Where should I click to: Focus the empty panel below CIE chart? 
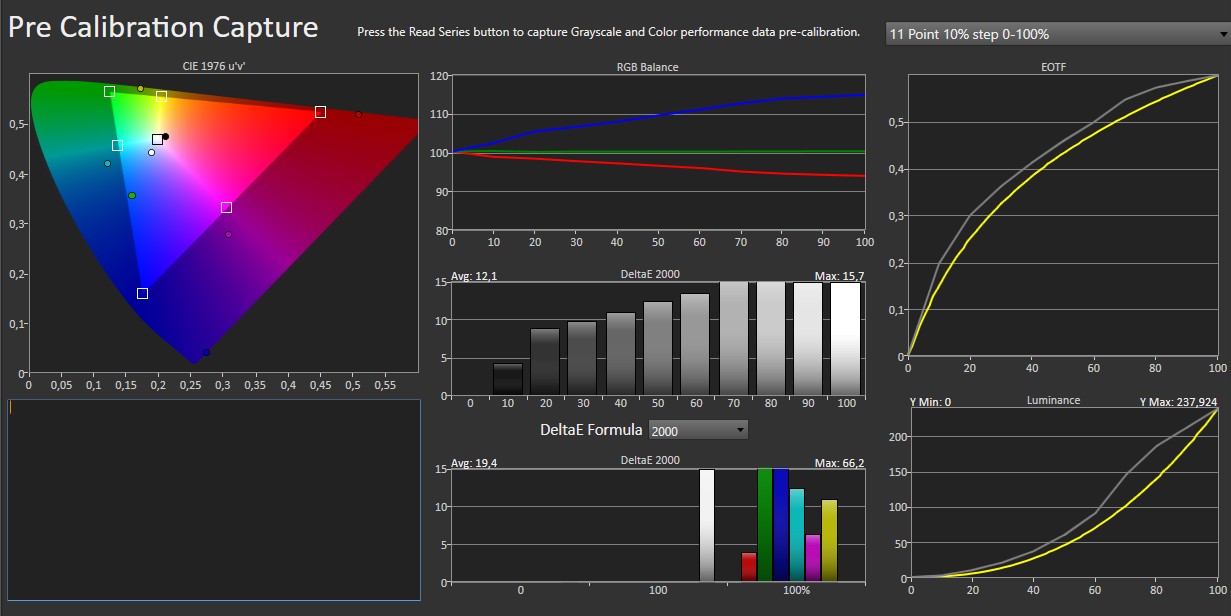point(213,499)
